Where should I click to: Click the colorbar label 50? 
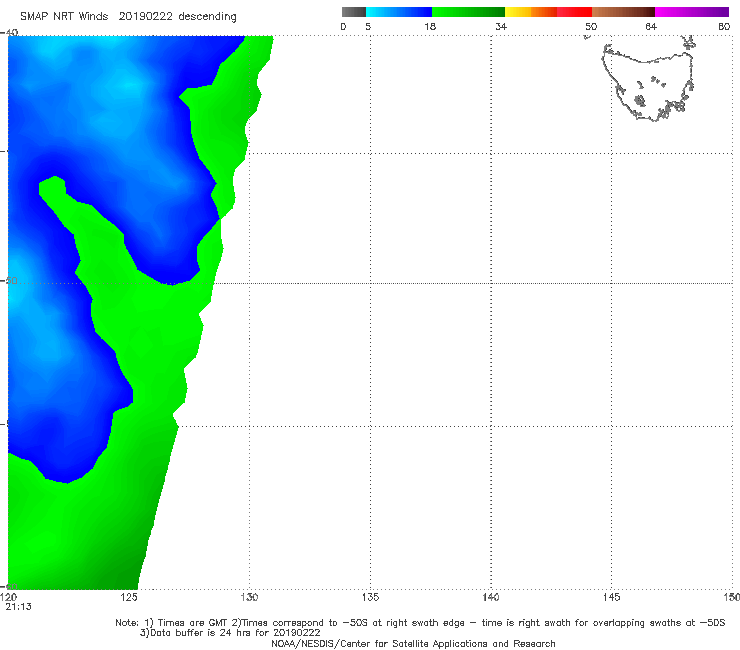point(591,26)
